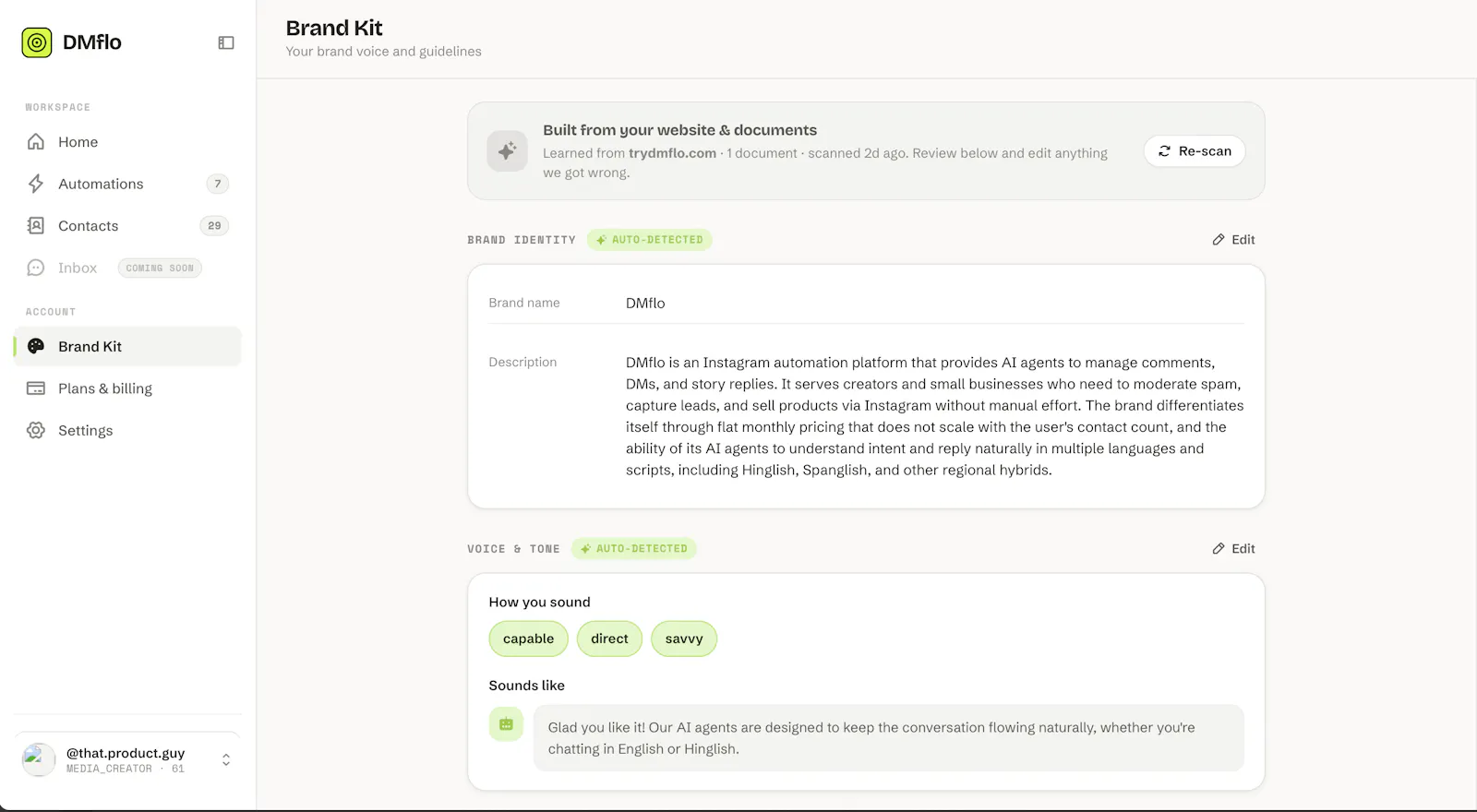Screen dimensions: 1477x812
Task: Click the brand name value 'DMflo'
Action: coord(645,303)
